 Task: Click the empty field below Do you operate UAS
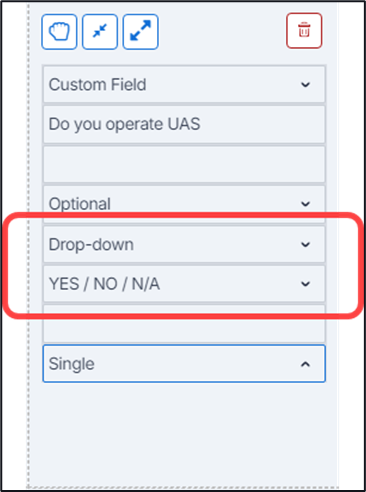184,164
